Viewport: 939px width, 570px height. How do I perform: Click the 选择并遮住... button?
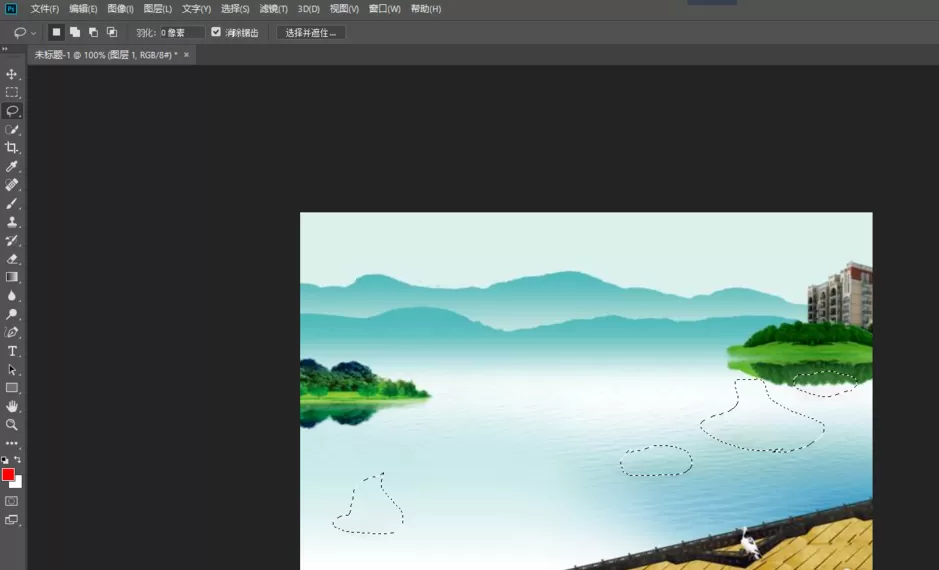point(311,32)
